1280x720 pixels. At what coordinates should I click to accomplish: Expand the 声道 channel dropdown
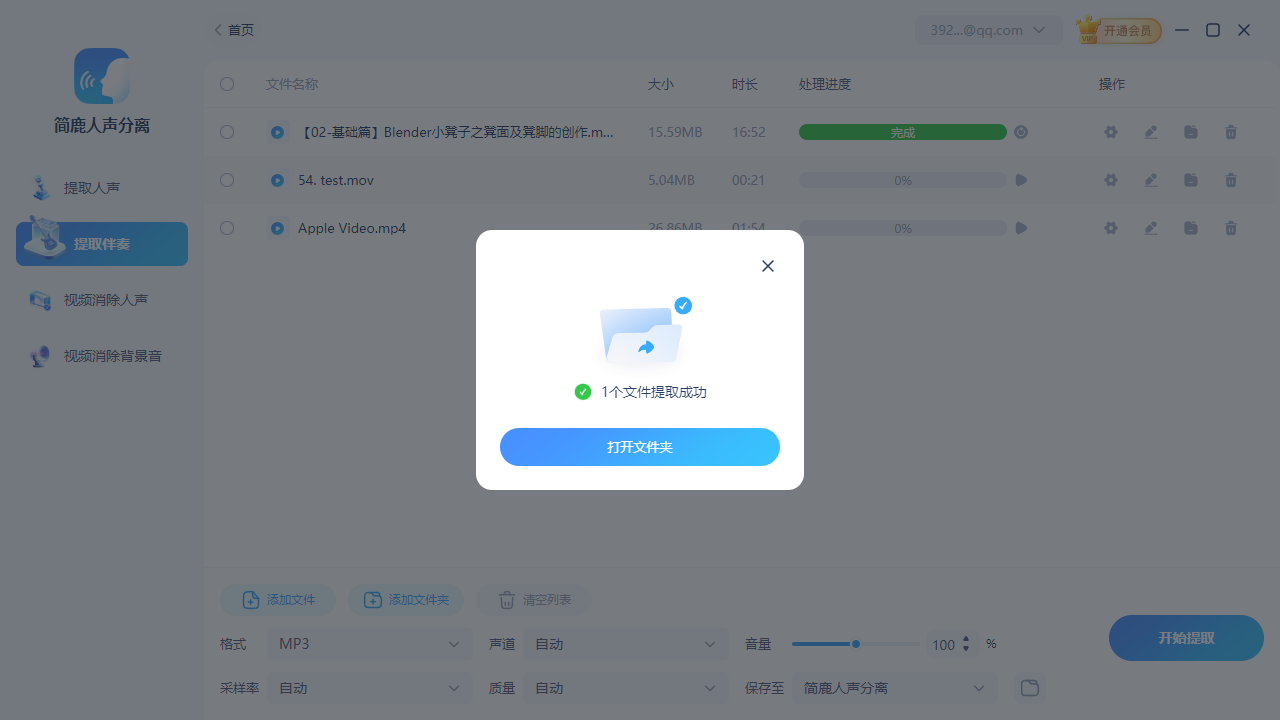(x=625, y=644)
